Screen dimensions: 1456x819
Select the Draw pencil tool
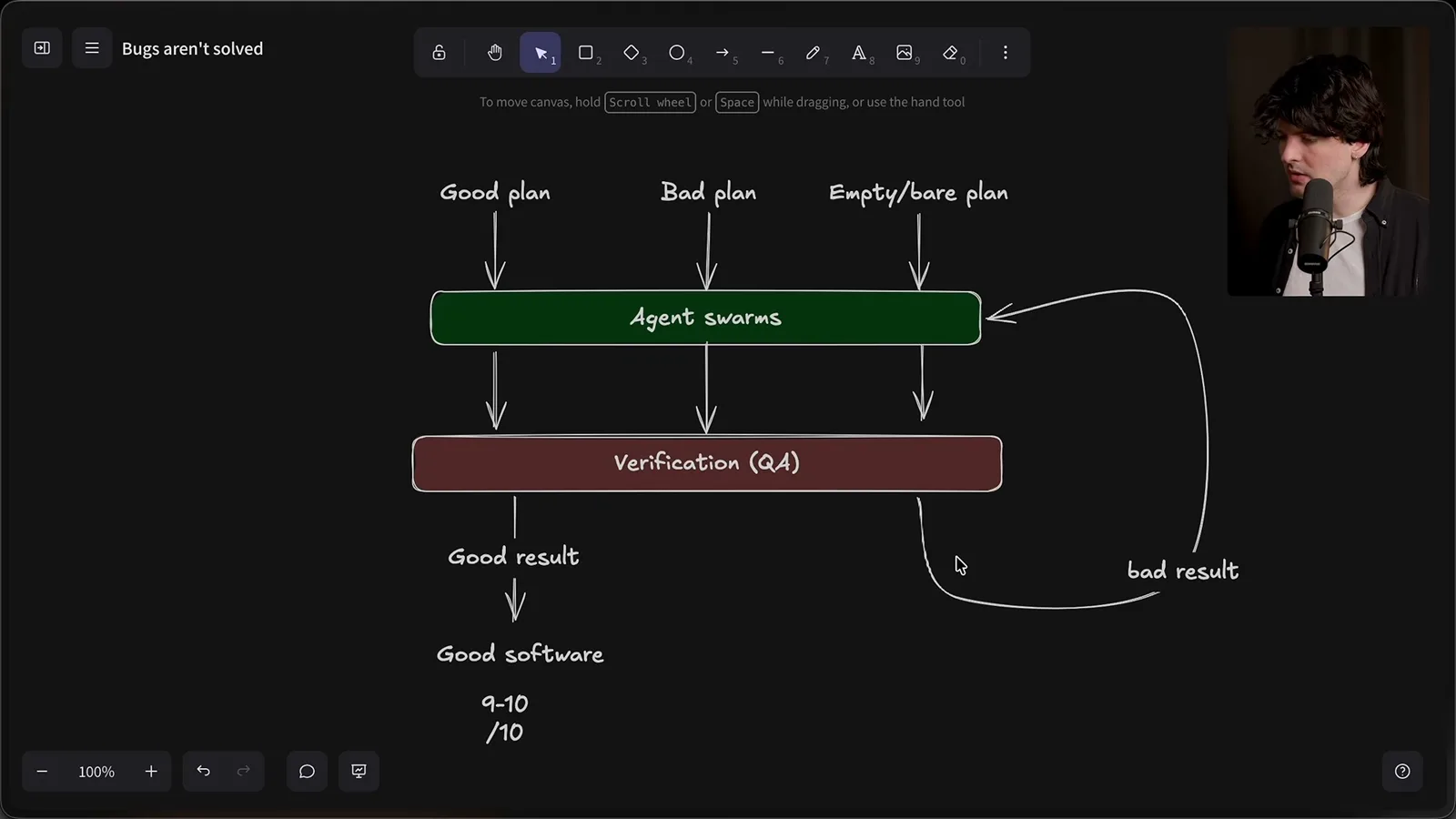coord(814,53)
